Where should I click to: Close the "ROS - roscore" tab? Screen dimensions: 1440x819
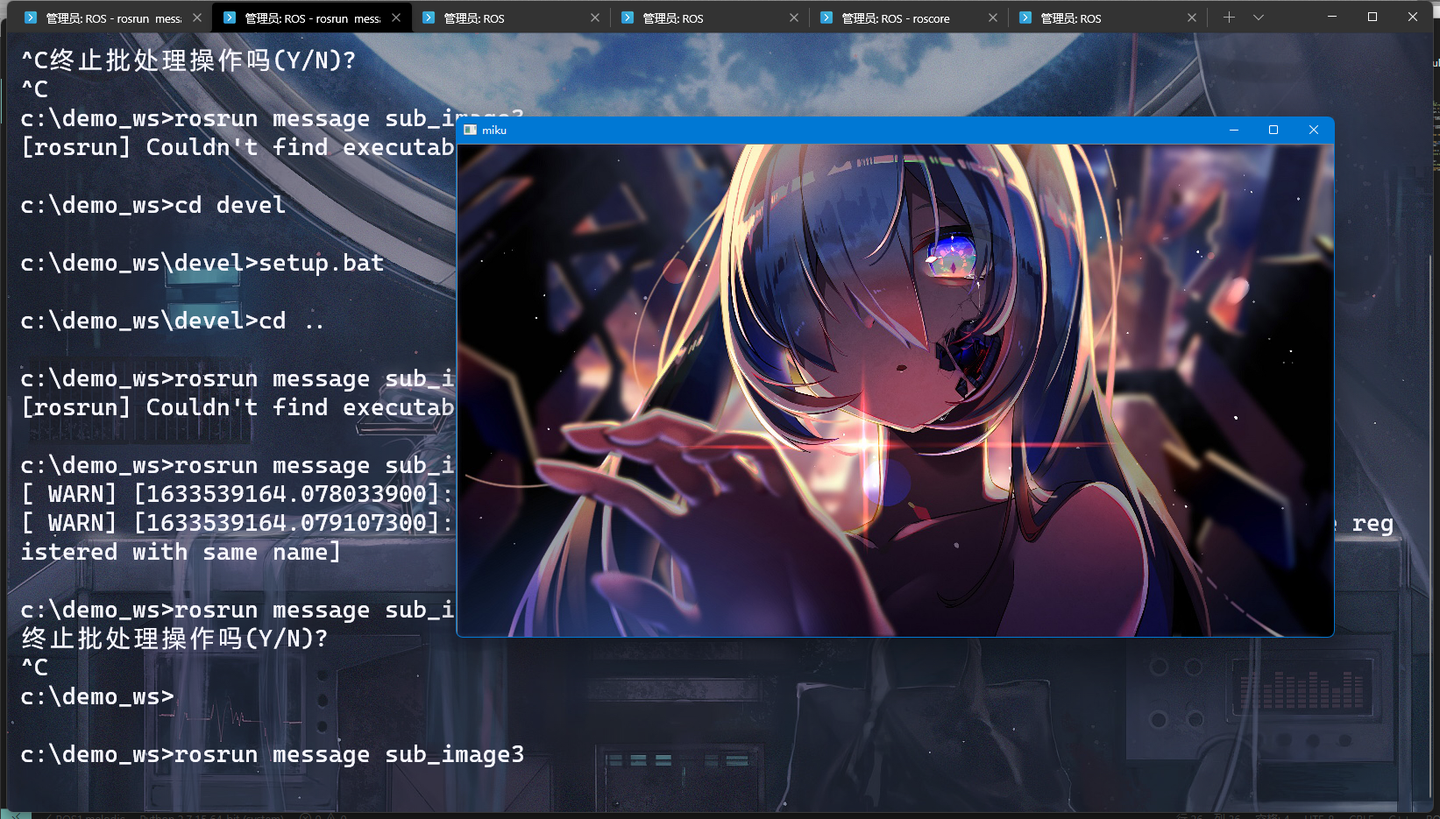tap(991, 17)
